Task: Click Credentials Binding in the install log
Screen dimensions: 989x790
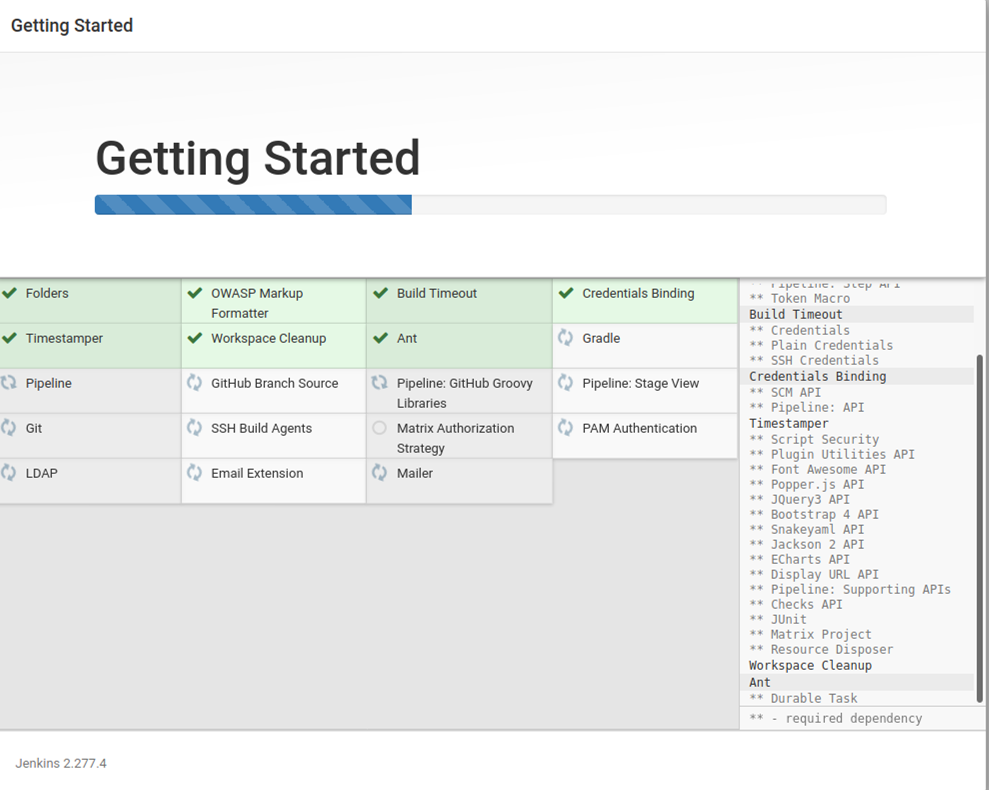Action: [817, 376]
